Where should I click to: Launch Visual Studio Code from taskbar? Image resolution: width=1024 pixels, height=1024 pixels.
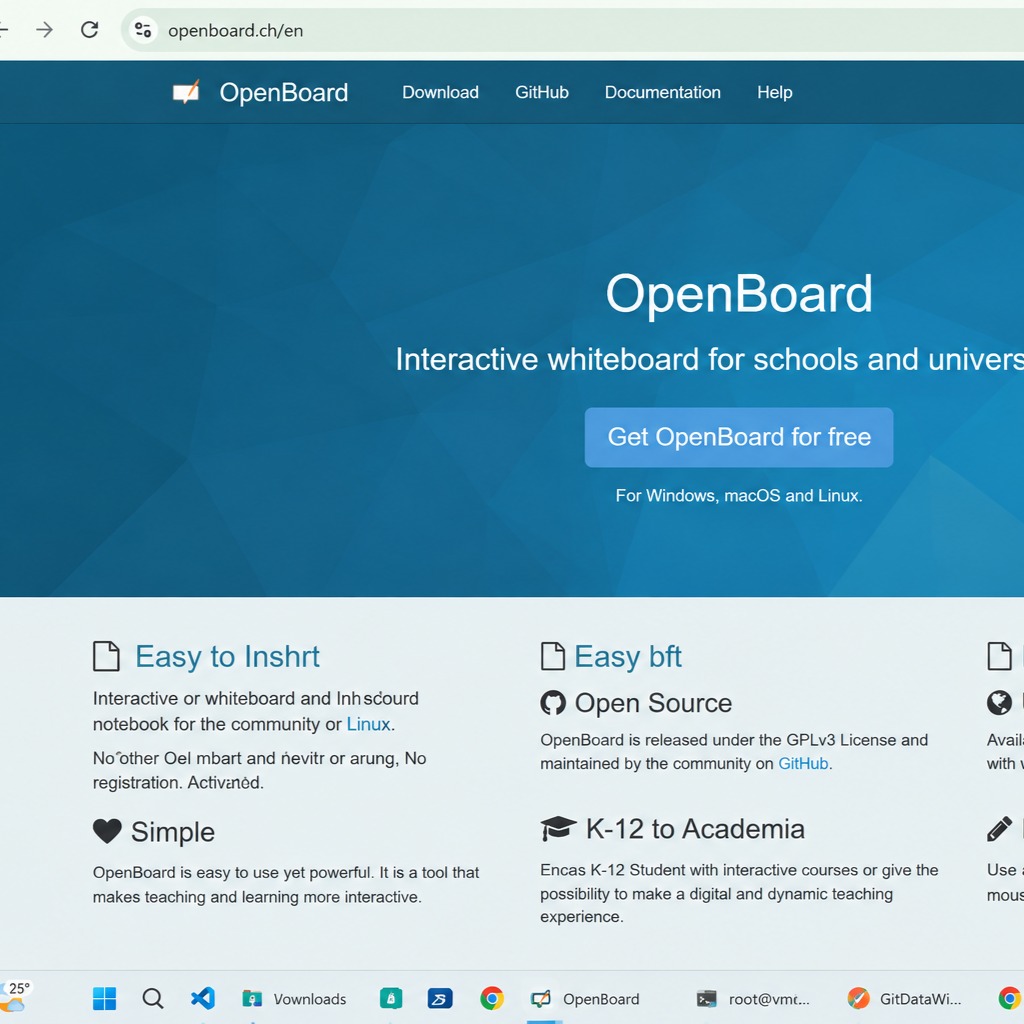202,999
